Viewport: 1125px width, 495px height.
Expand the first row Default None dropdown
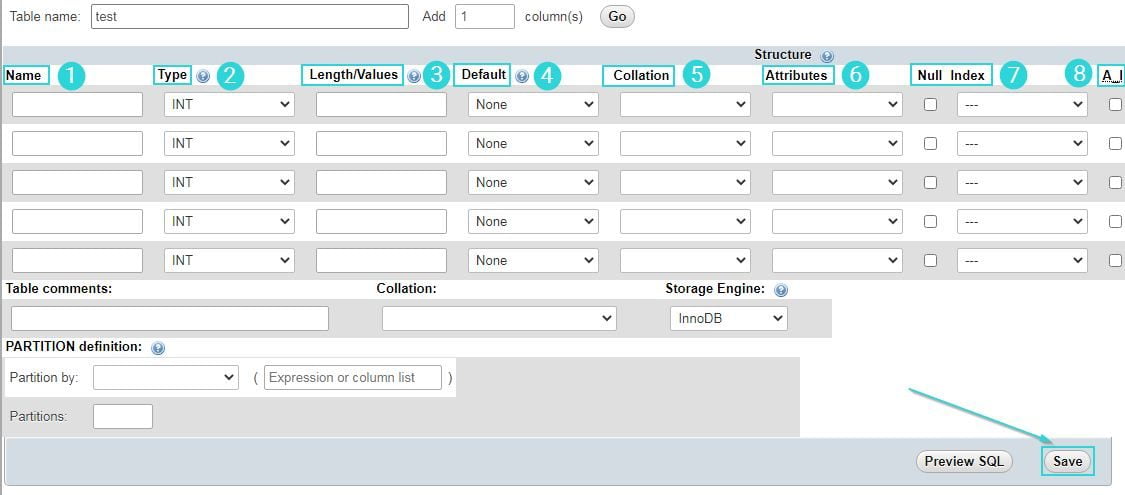pos(533,104)
